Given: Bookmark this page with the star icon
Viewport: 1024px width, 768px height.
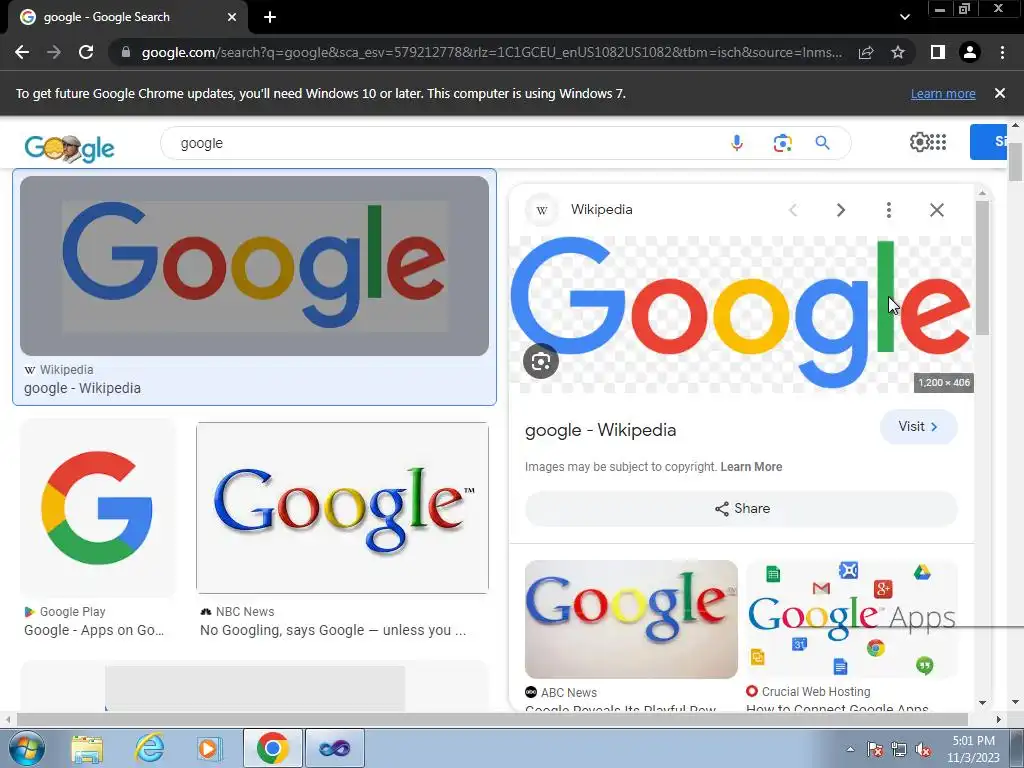Looking at the screenshot, I should (x=898, y=52).
